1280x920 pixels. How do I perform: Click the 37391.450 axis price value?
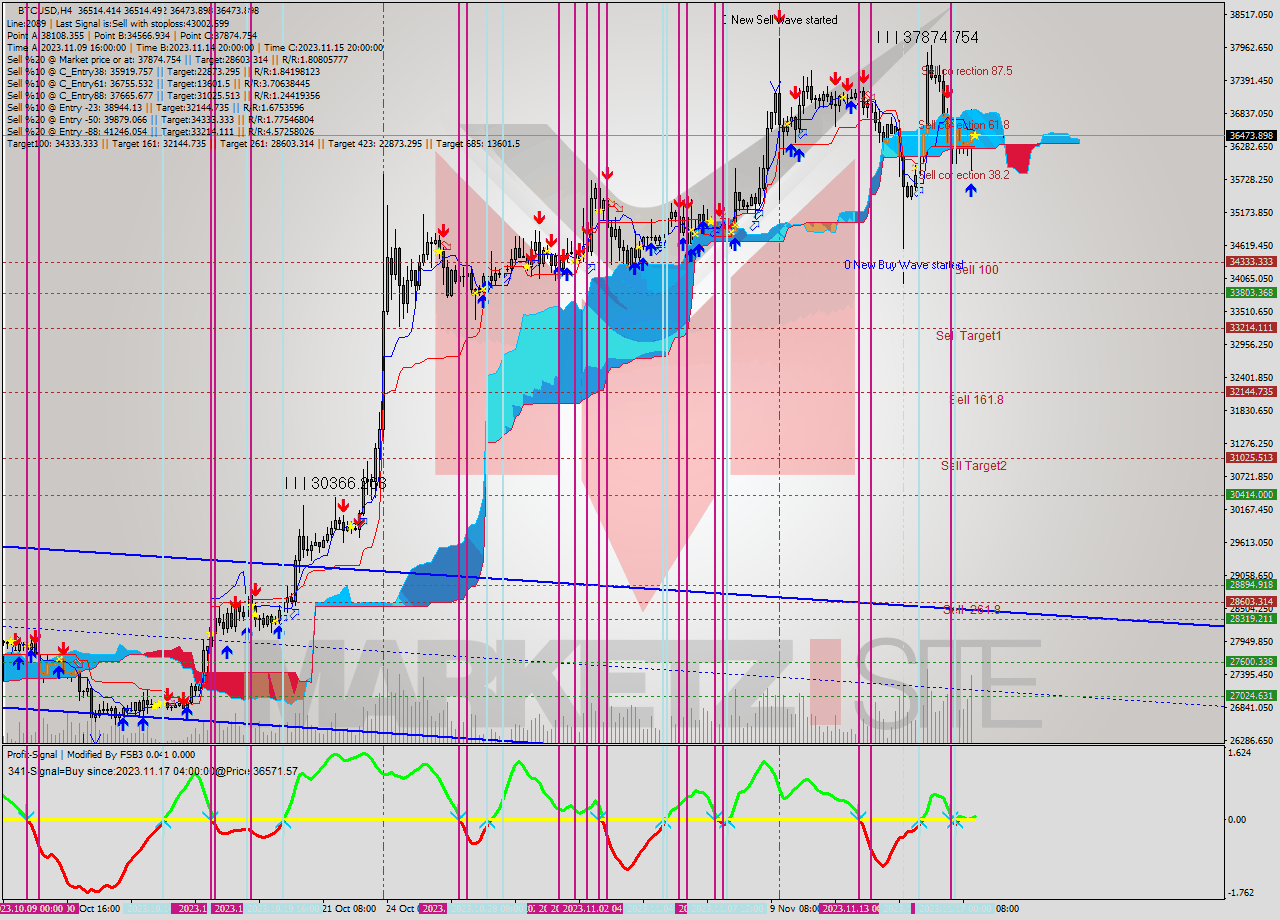[x=1251, y=81]
